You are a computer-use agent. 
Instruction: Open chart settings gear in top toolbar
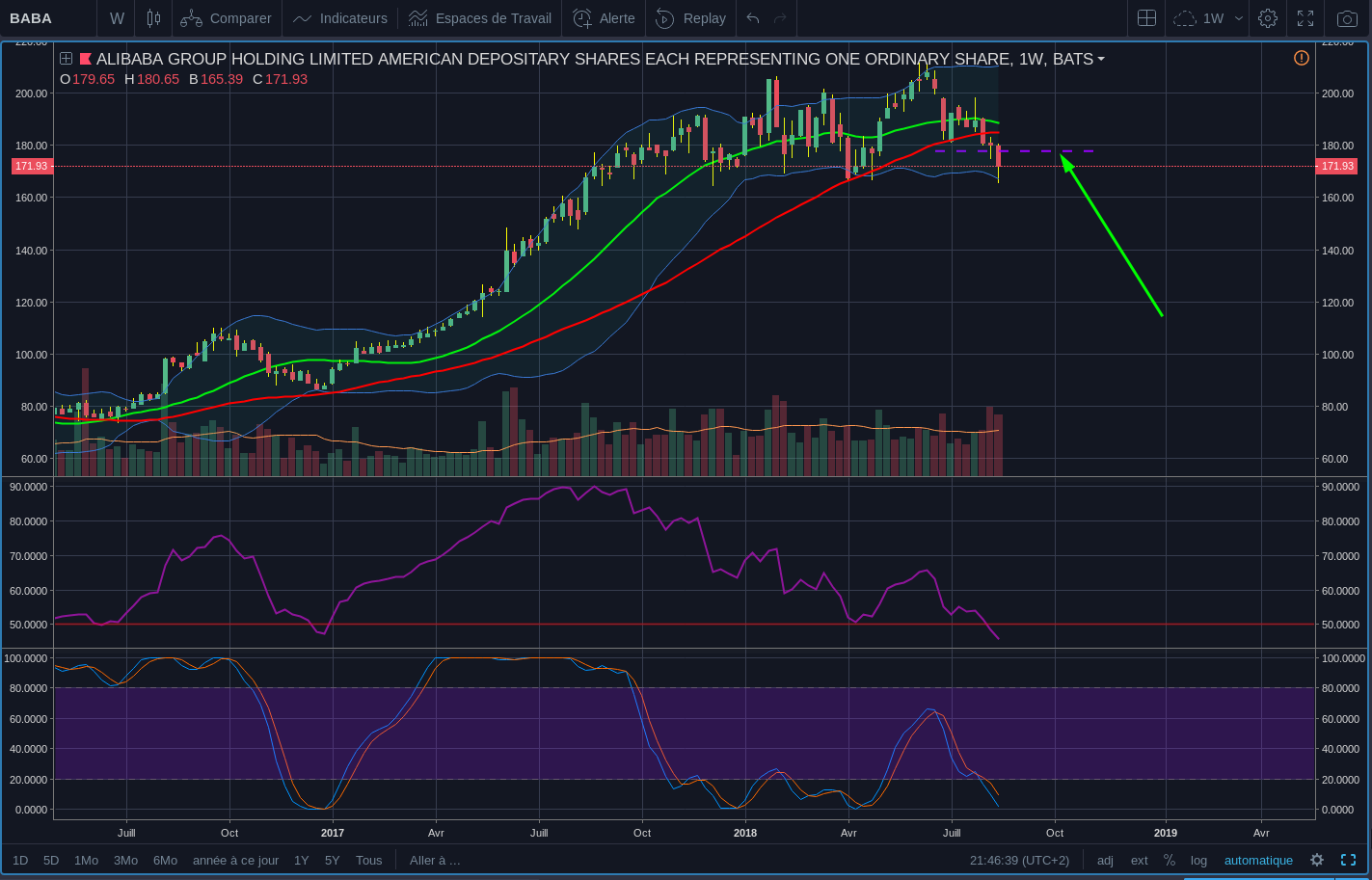coord(1268,18)
